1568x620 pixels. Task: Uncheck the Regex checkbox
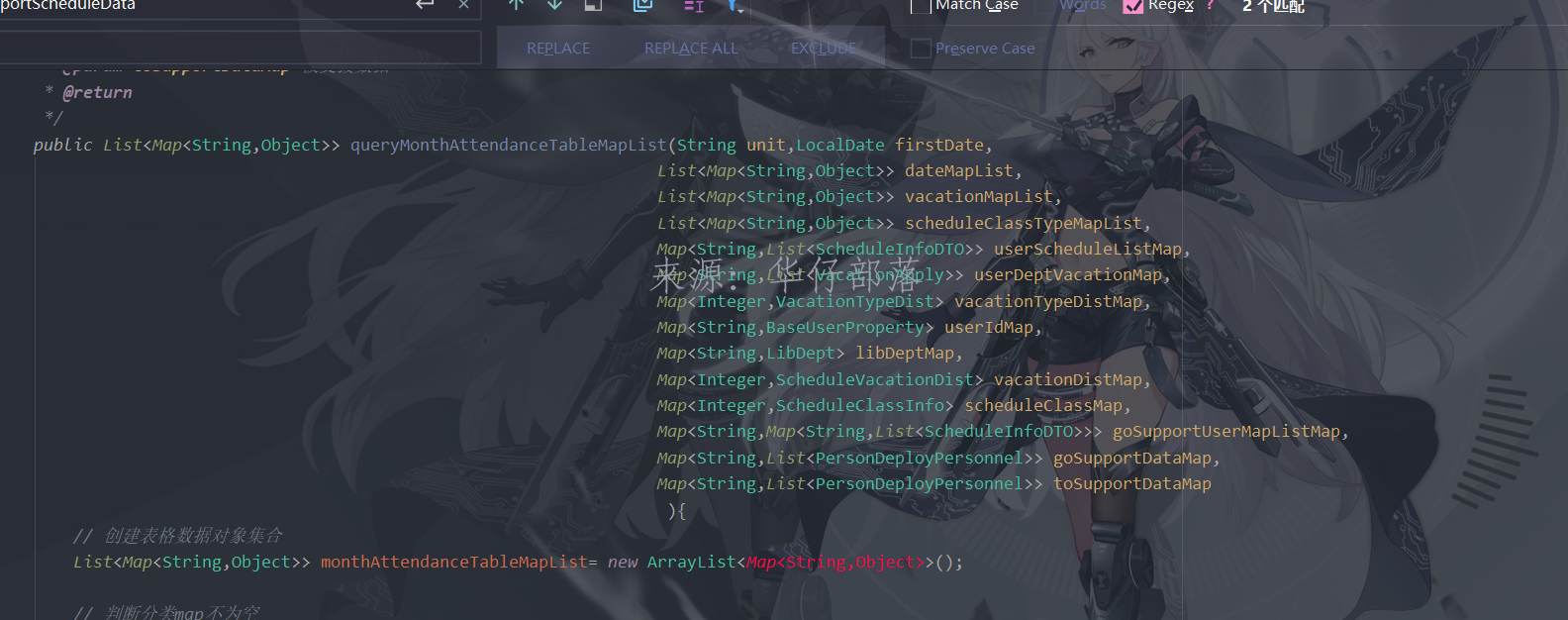(x=1133, y=6)
